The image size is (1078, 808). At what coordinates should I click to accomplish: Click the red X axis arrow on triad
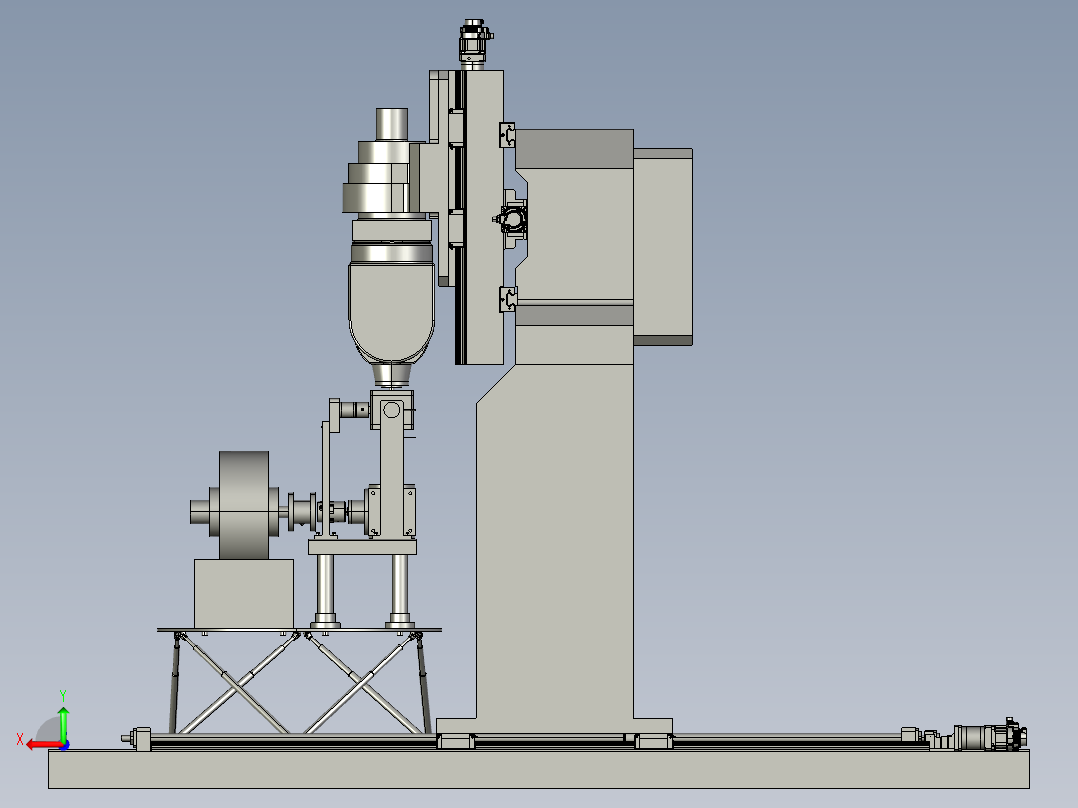(43, 745)
